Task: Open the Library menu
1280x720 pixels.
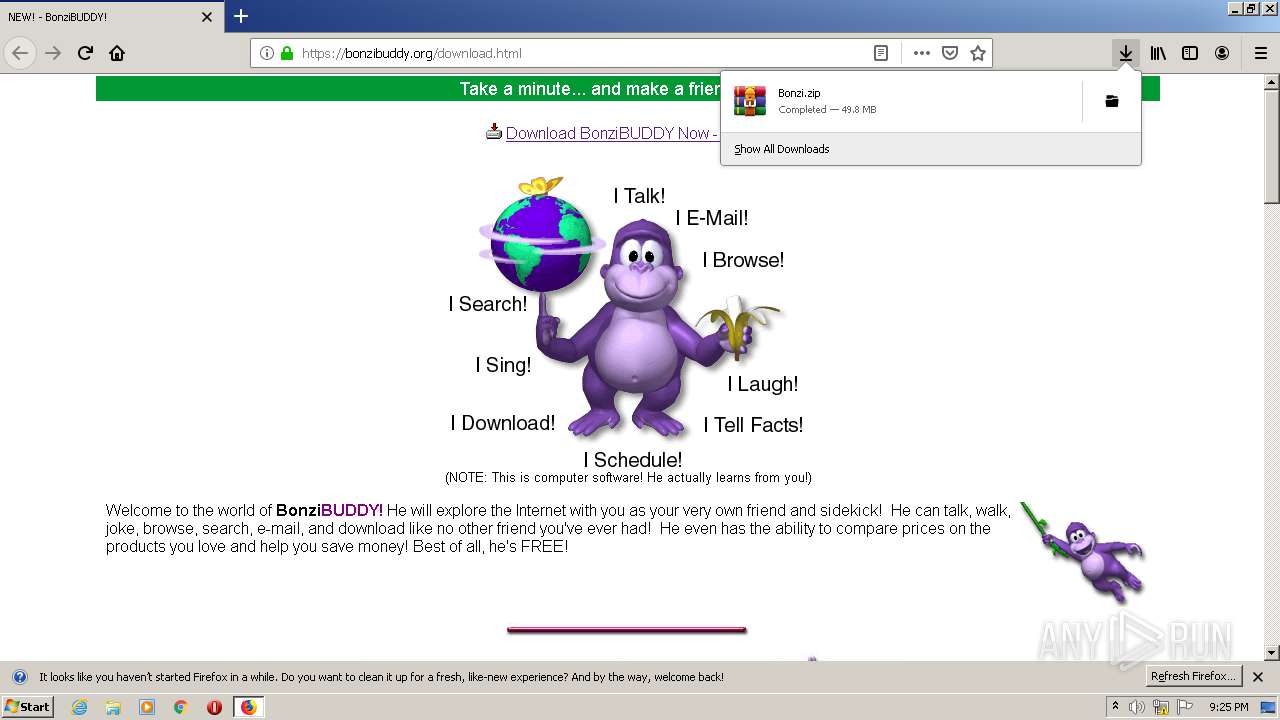Action: click(1158, 53)
